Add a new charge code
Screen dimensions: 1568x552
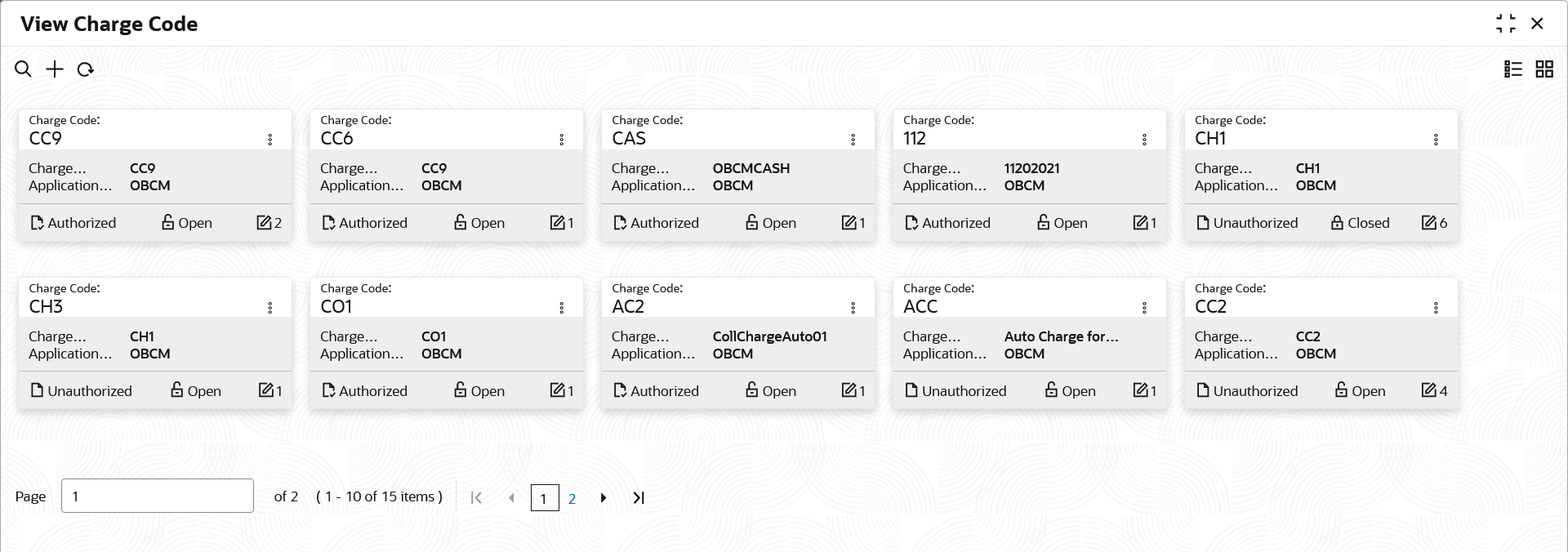click(x=54, y=69)
